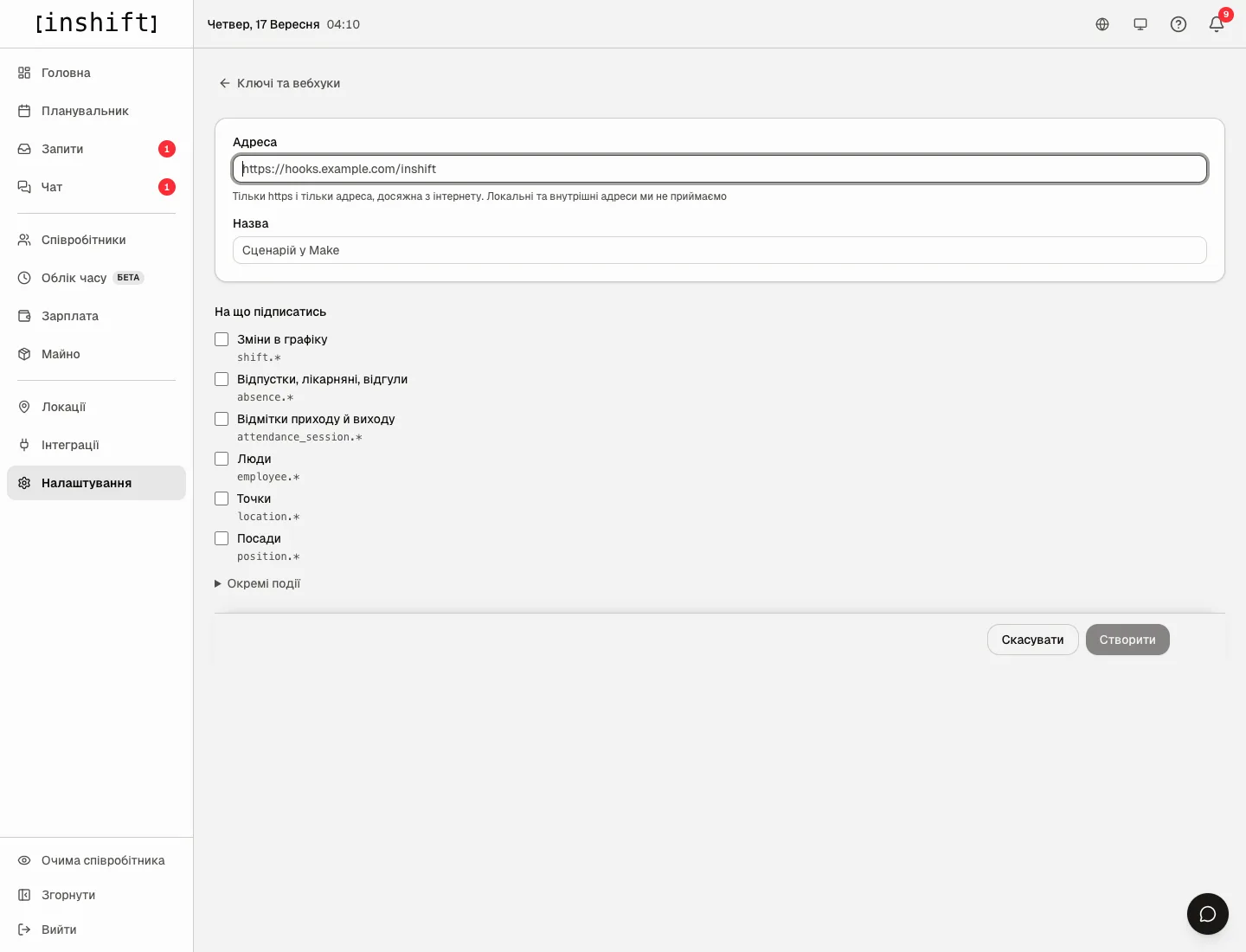1246x952 pixels.
Task: Open the help question mark icon
Action: (x=1179, y=24)
